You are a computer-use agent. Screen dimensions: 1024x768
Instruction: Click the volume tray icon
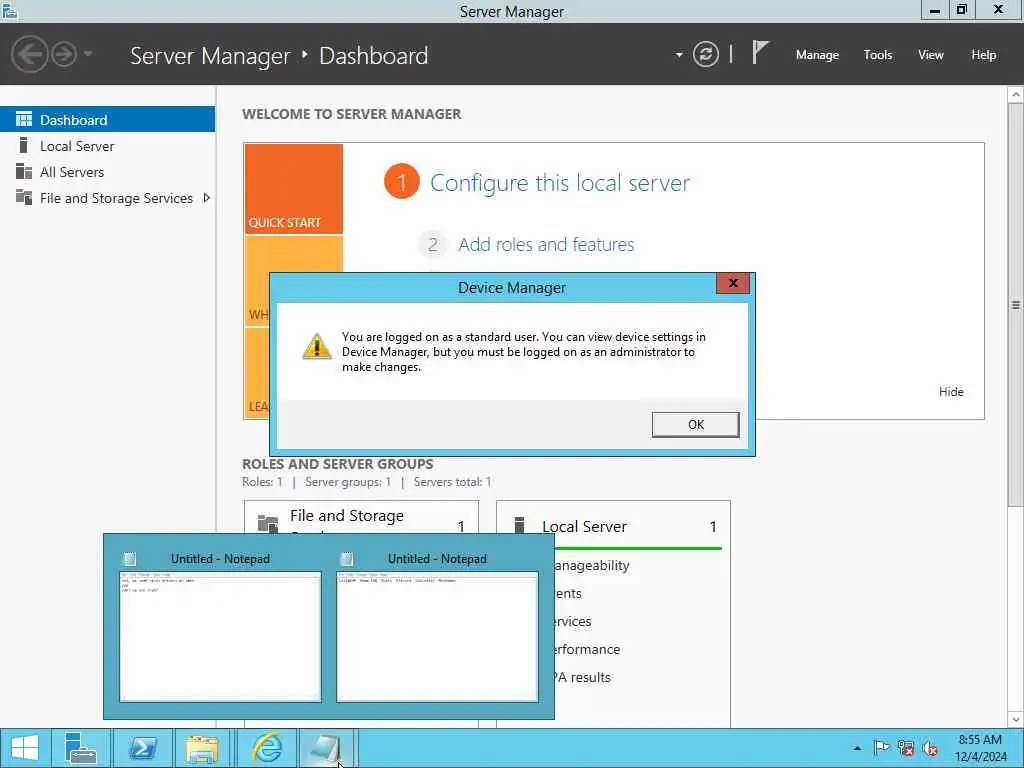click(930, 748)
